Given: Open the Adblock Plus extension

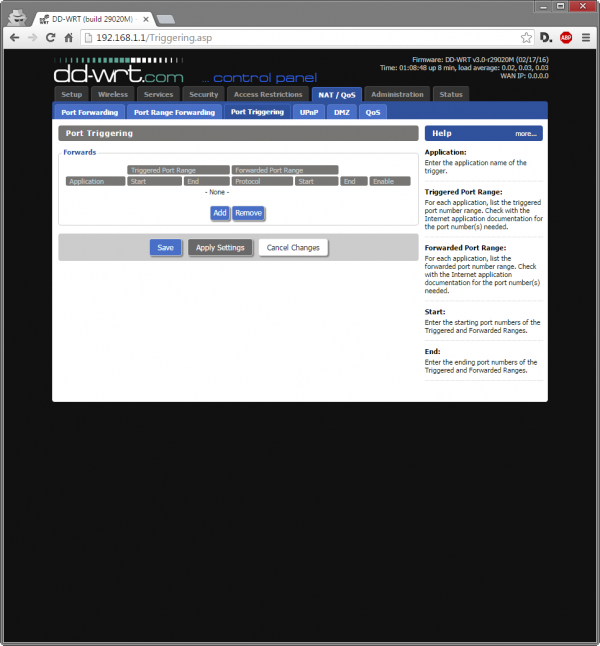Looking at the screenshot, I should click(x=566, y=37).
